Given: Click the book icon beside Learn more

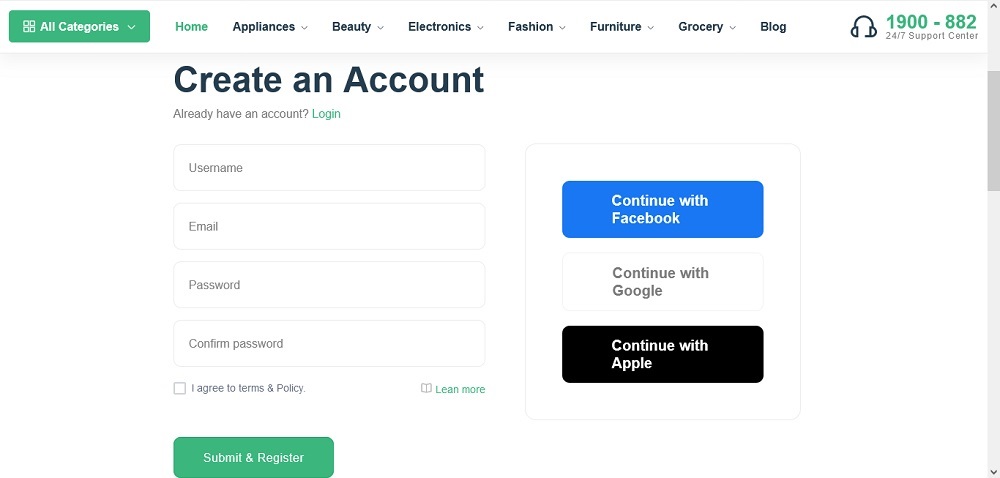Looking at the screenshot, I should (x=426, y=389).
